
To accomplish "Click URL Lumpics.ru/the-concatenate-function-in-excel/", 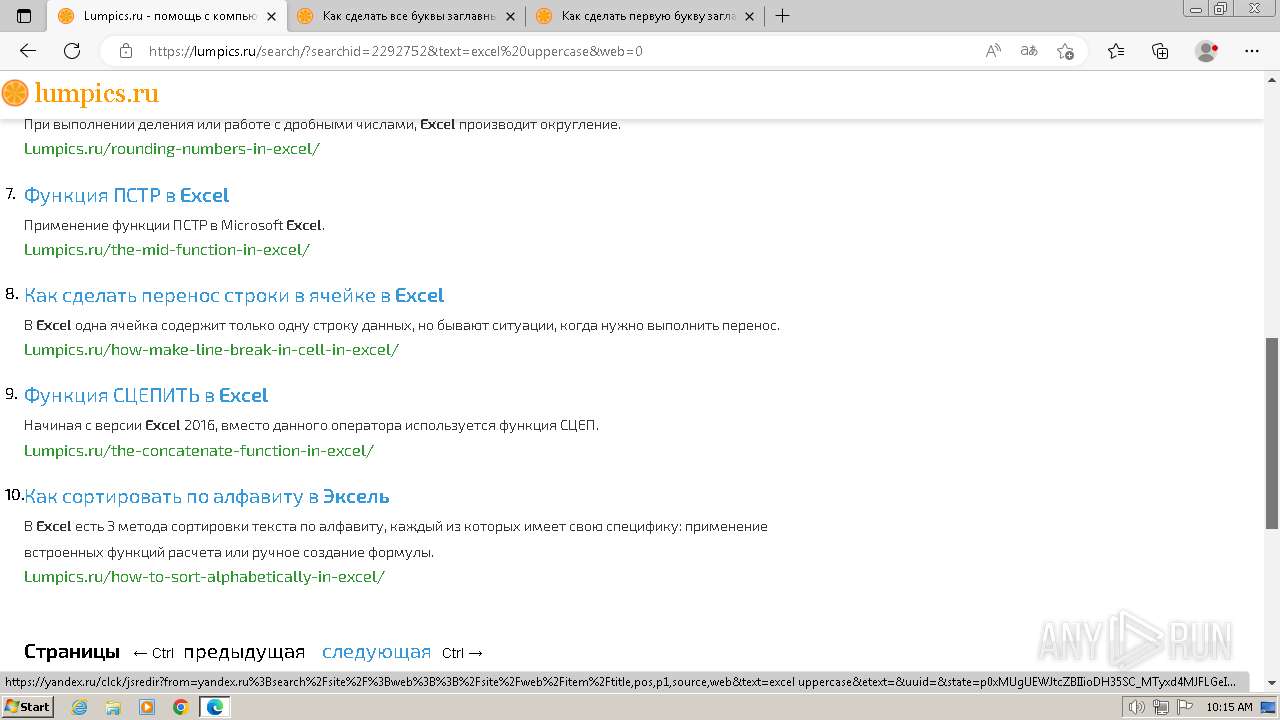I will [x=199, y=451].
